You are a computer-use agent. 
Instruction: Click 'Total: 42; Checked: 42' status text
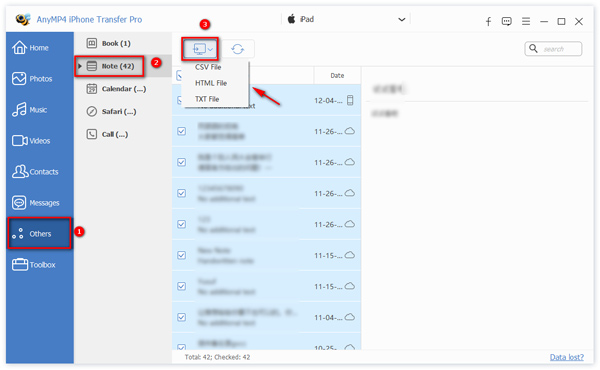point(217,357)
